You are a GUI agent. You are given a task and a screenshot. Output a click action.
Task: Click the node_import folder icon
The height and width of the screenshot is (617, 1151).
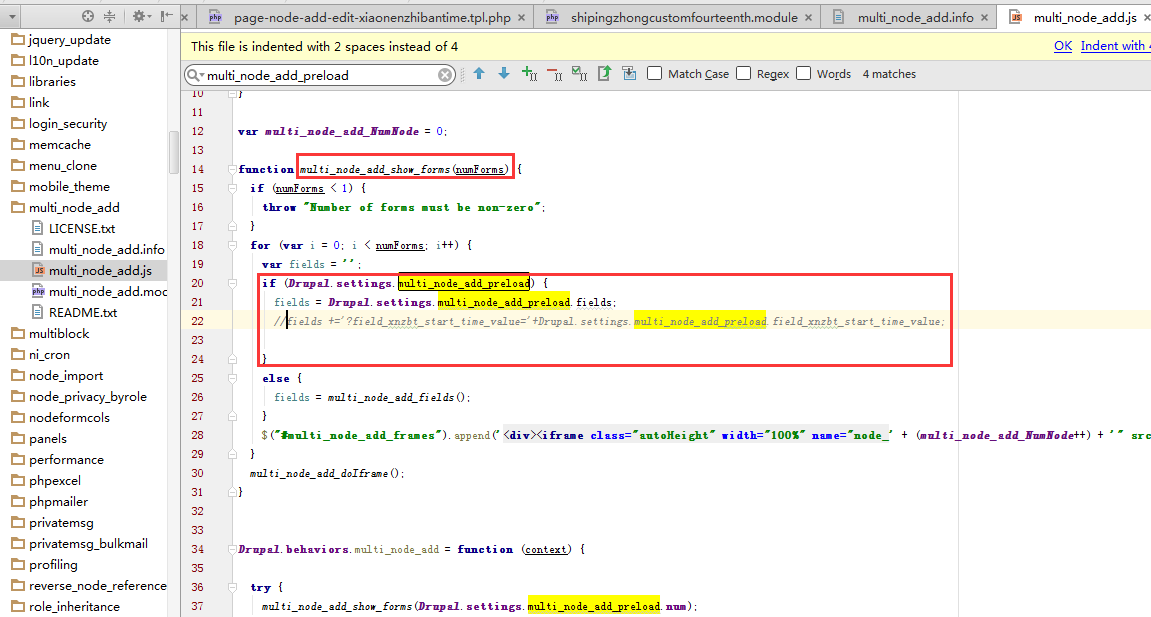coord(18,376)
